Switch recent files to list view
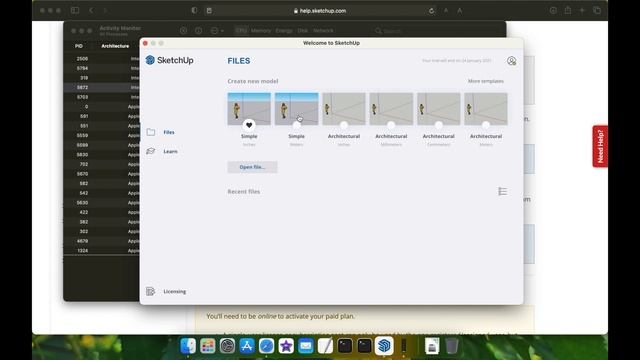The width and height of the screenshot is (640, 360). click(502, 191)
